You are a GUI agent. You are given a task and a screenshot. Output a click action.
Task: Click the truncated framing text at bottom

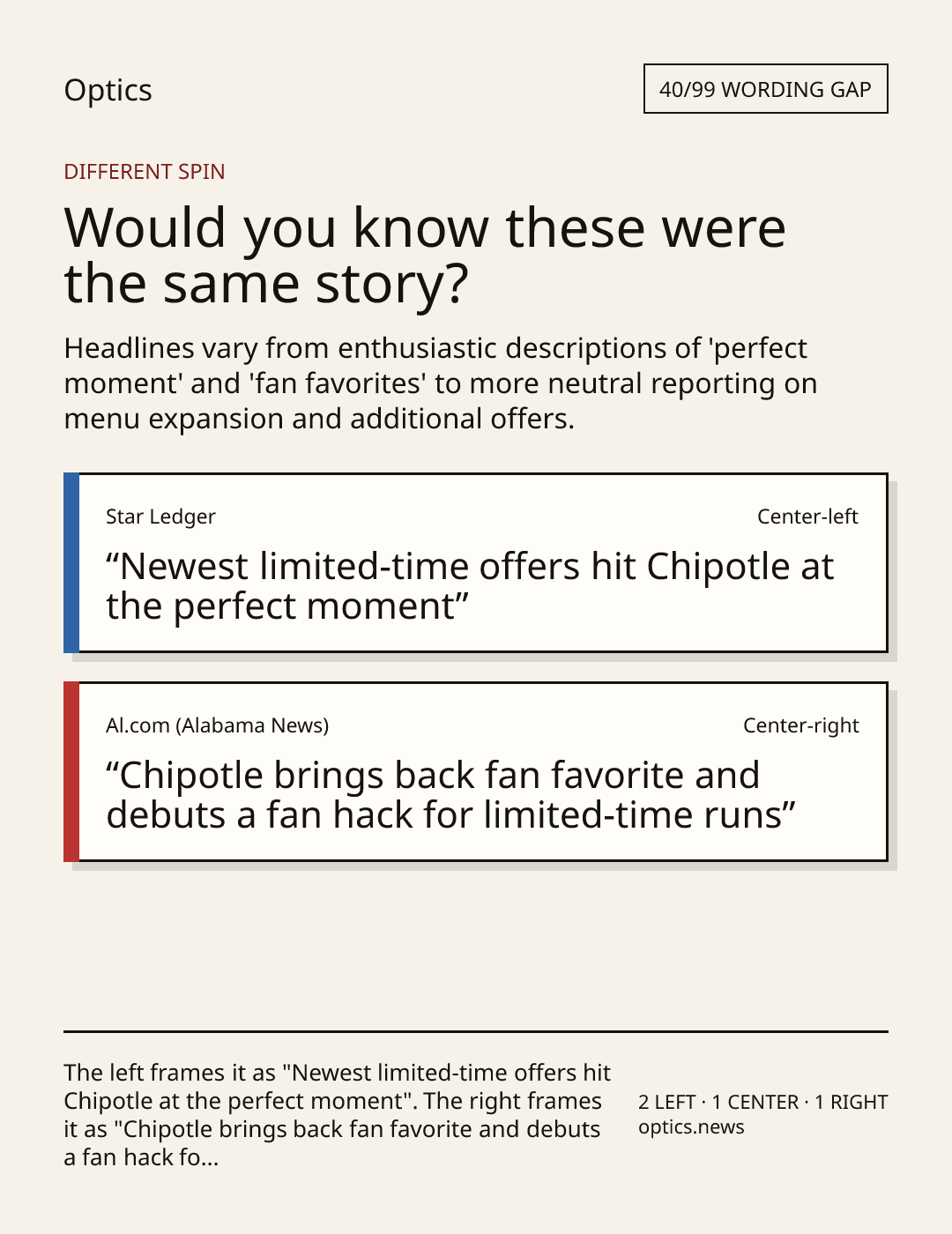338,1115
